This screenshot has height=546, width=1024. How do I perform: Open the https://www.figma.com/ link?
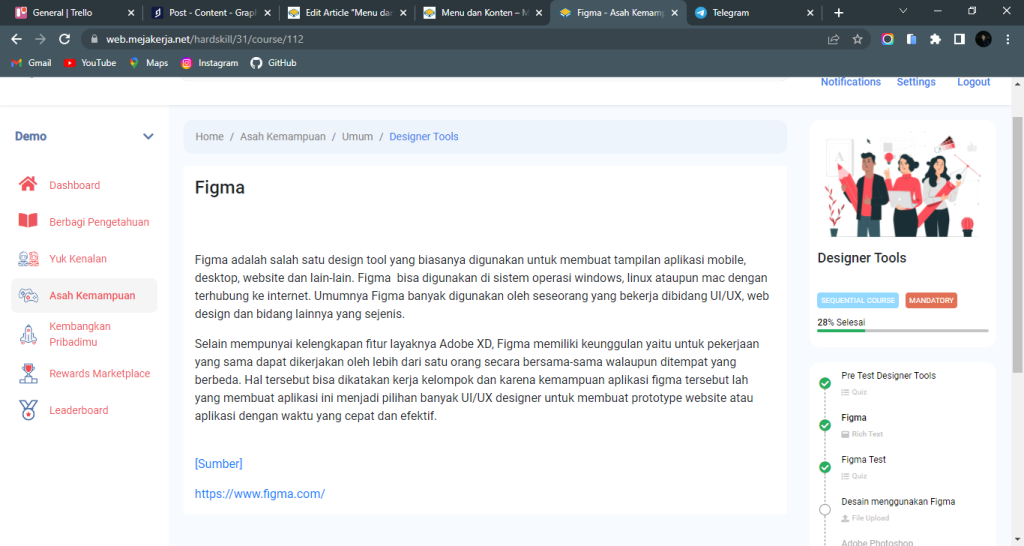(x=260, y=494)
